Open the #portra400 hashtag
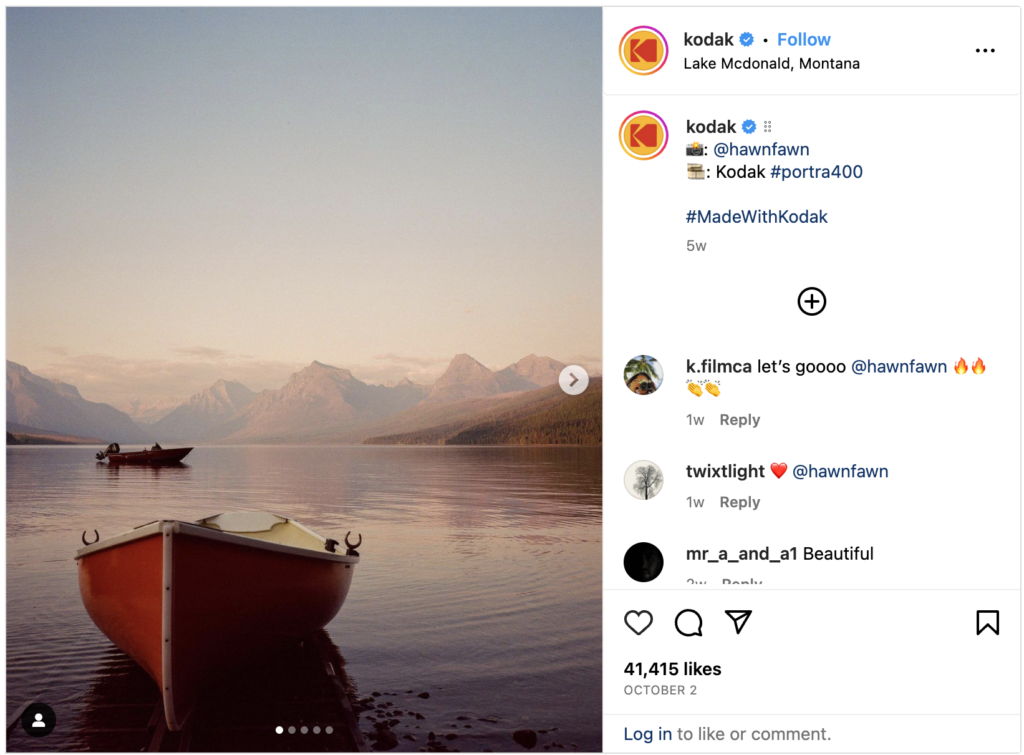The height and width of the screenshot is (755, 1024). [x=816, y=172]
